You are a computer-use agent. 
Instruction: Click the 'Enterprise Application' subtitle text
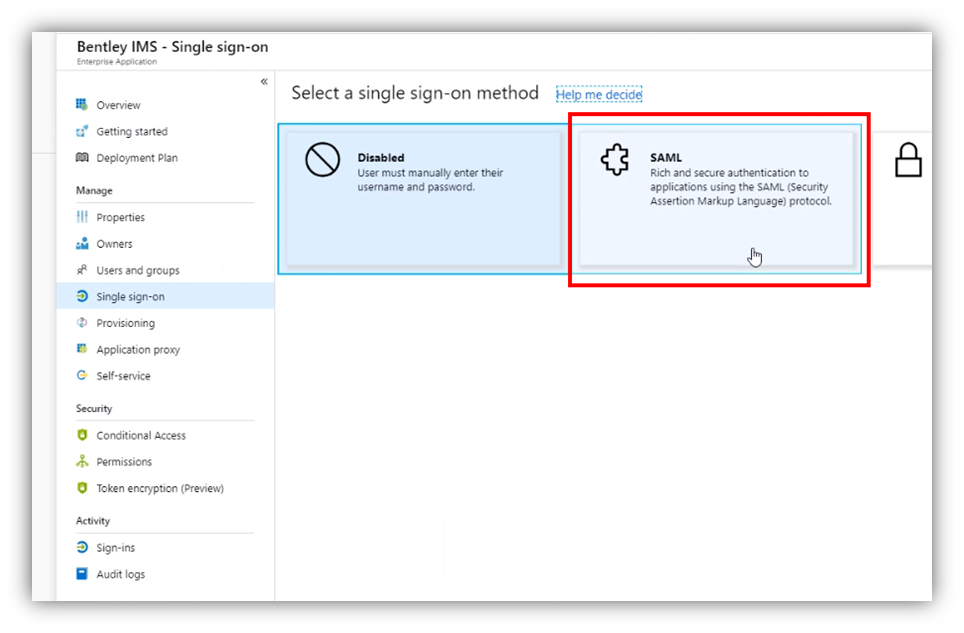(x=117, y=61)
